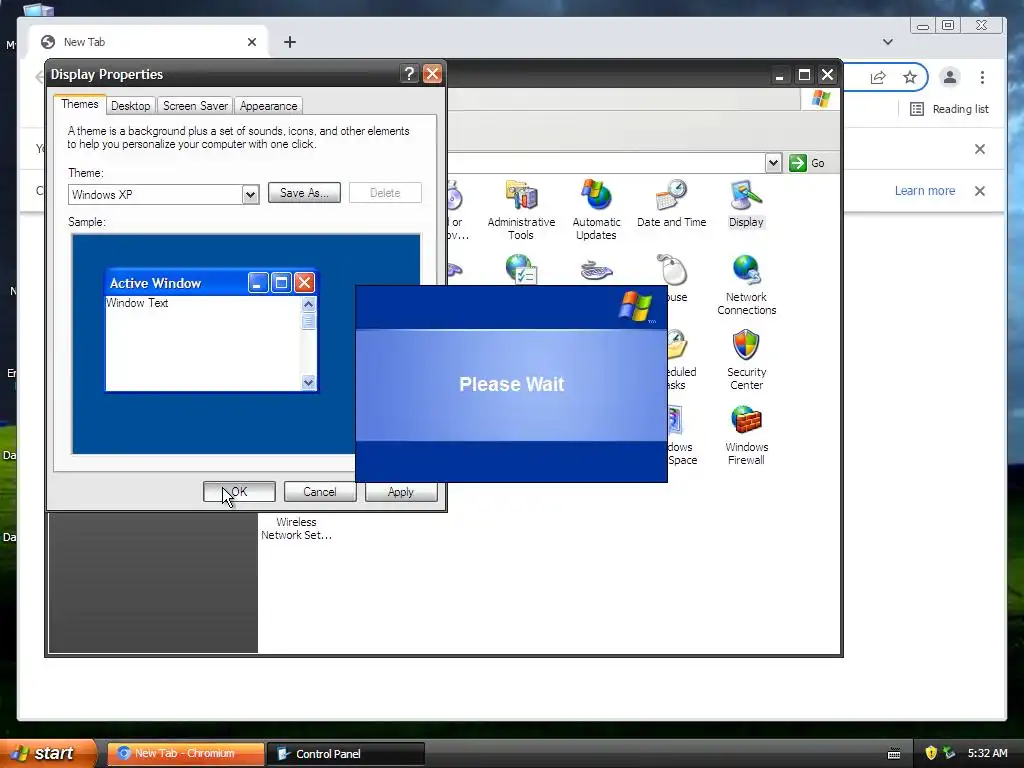Close the New Tab tab
The width and height of the screenshot is (1024, 768).
[x=252, y=42]
